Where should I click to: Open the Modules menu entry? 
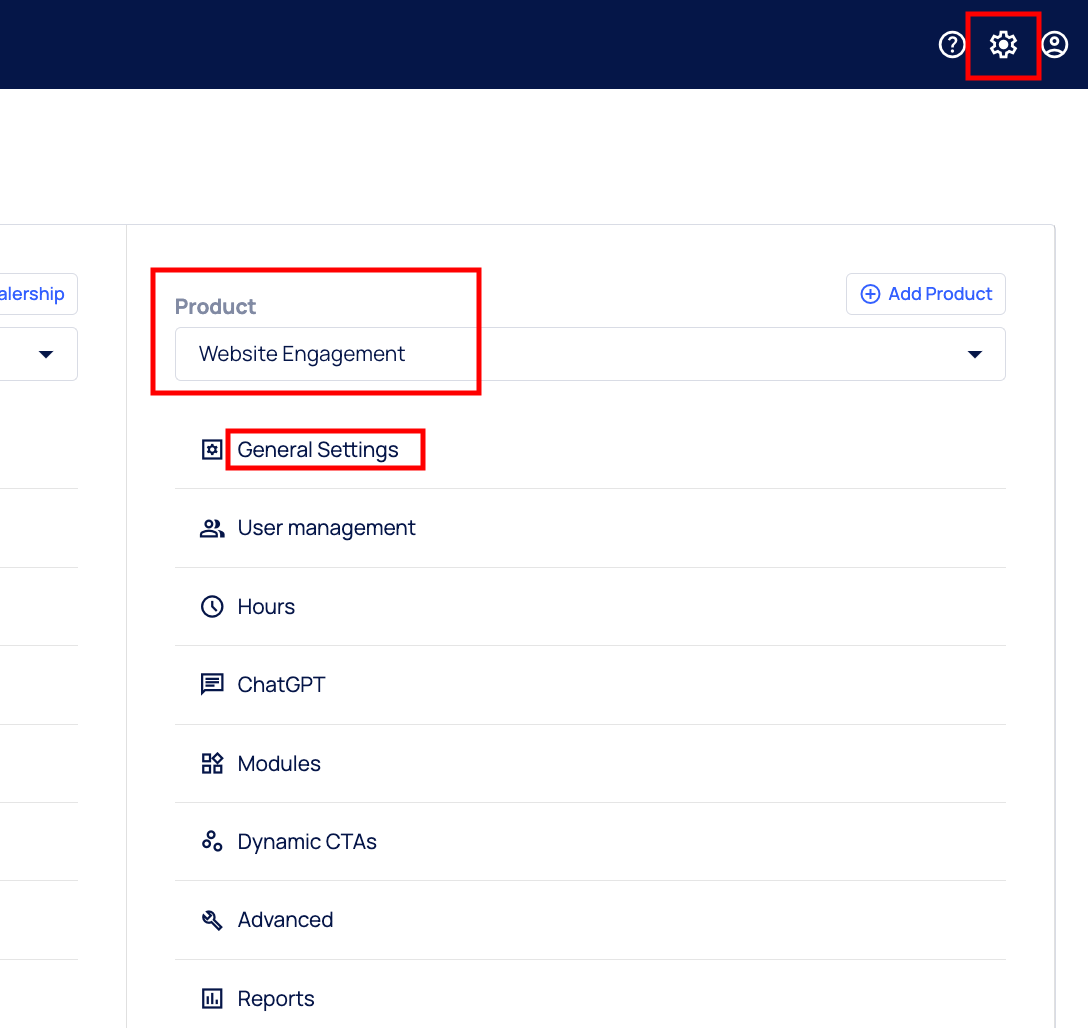click(279, 764)
